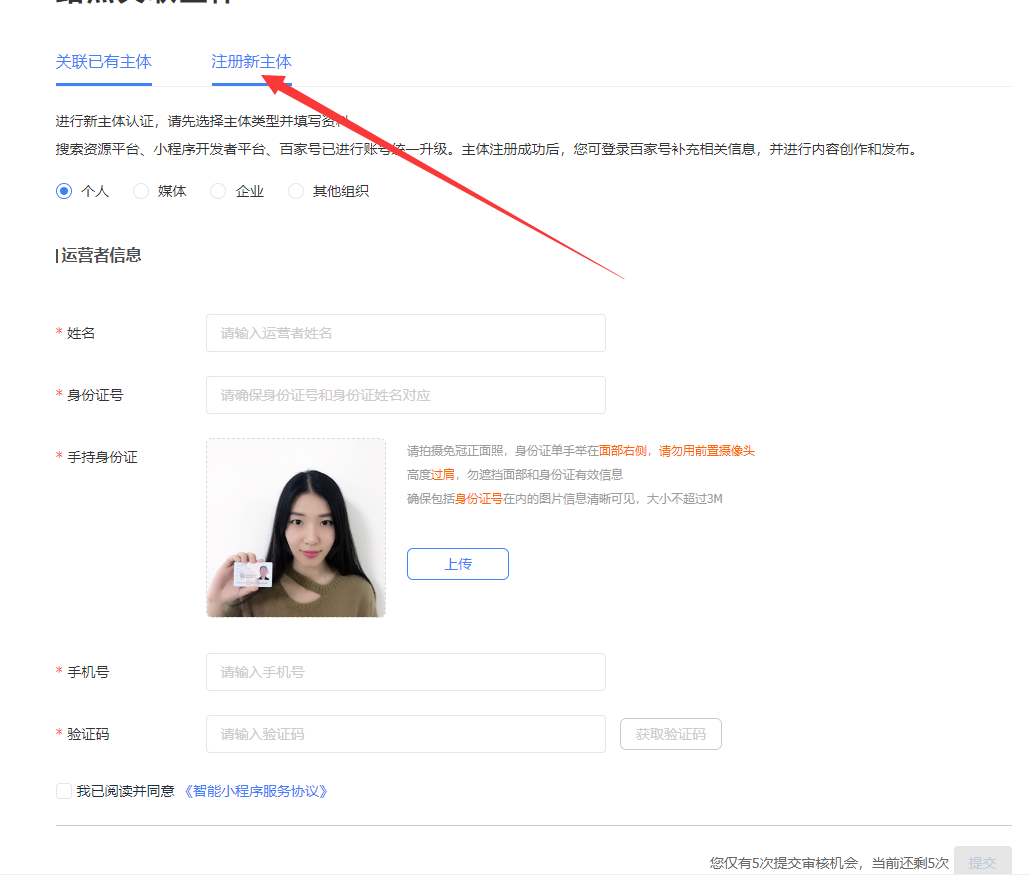Click the 请勿用前置摄像头 warning text

[x=707, y=451]
